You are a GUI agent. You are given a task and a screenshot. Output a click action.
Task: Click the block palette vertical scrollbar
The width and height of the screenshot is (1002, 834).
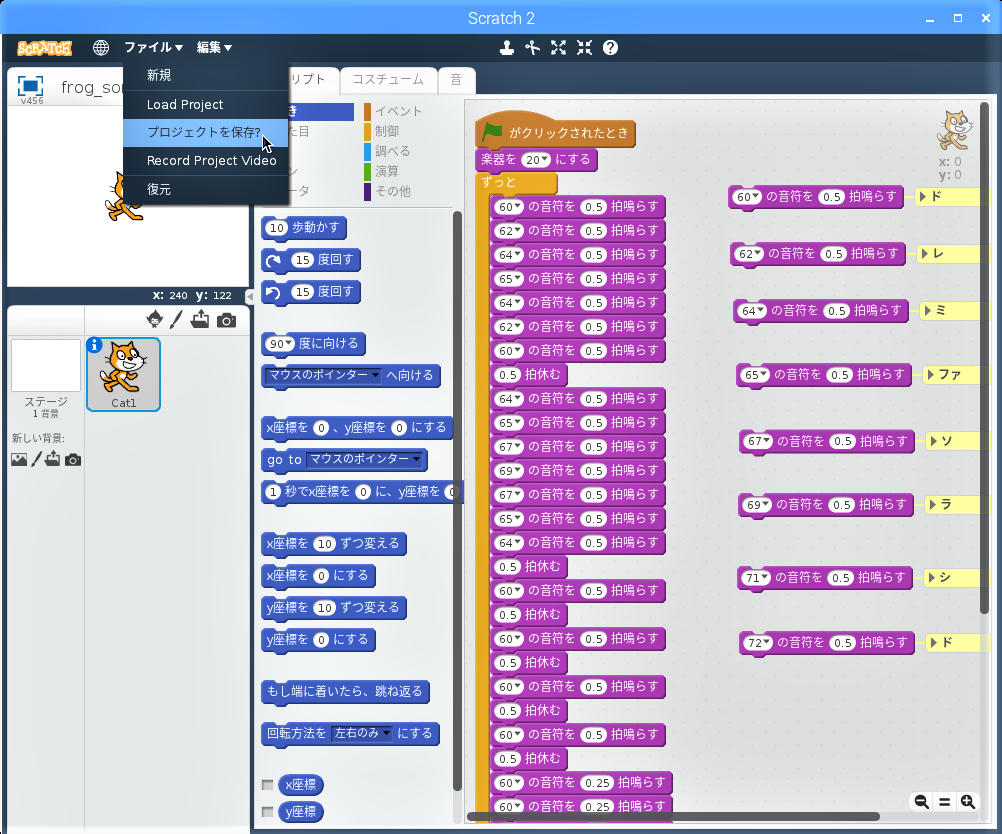[x=457, y=500]
